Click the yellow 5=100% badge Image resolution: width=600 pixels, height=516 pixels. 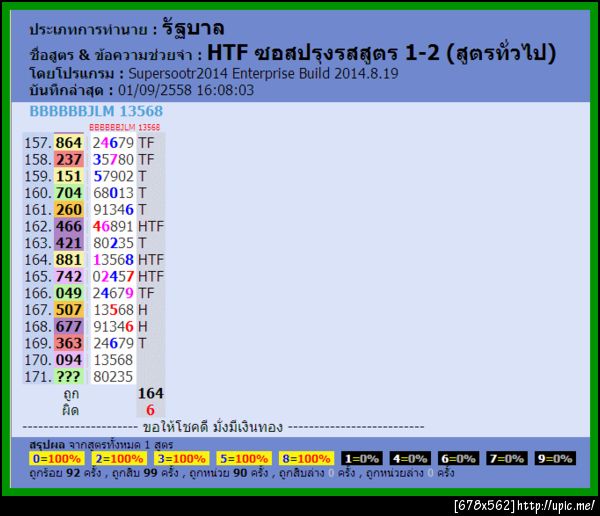point(244,459)
